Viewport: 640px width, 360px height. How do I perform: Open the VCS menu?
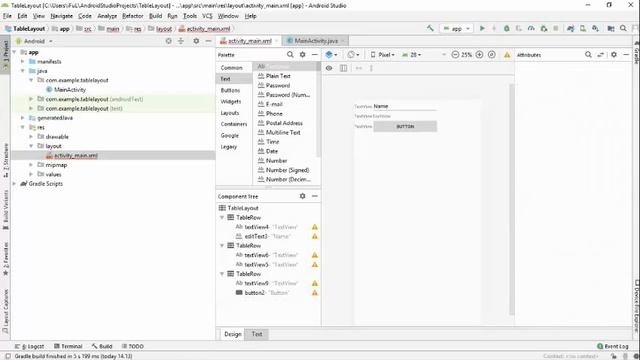[207, 16]
